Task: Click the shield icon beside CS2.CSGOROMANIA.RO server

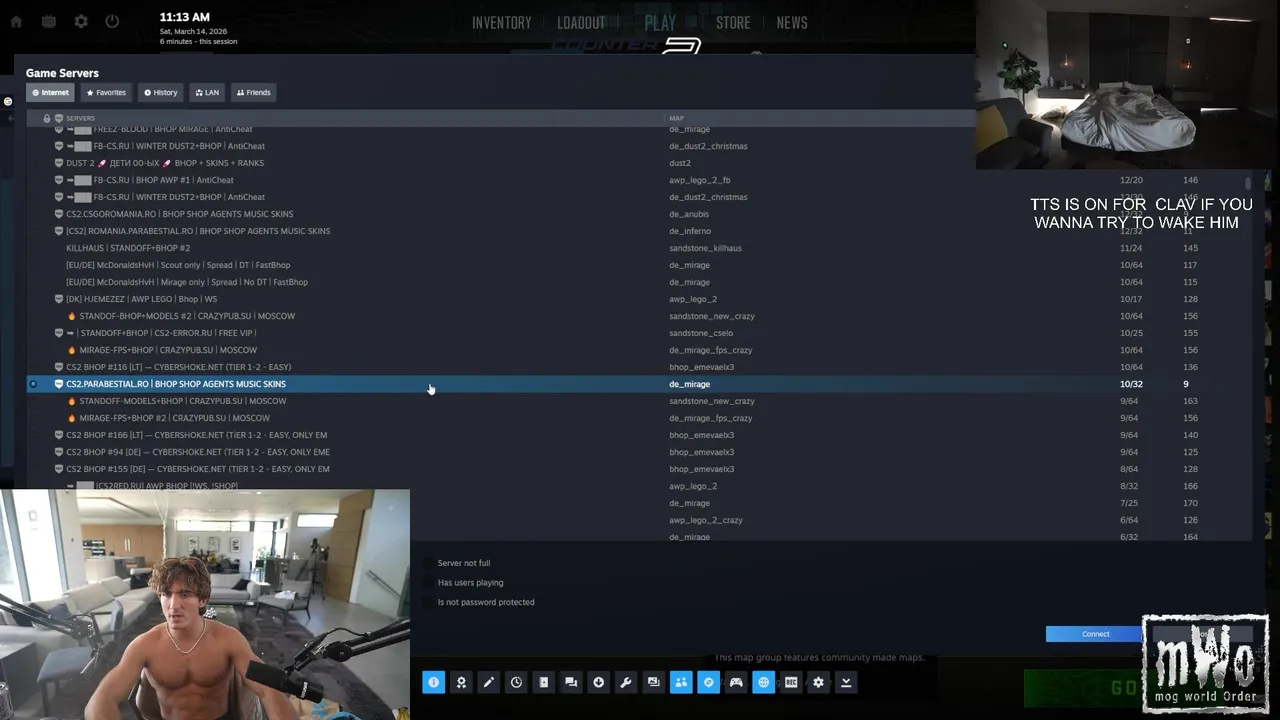Action: (x=59, y=214)
